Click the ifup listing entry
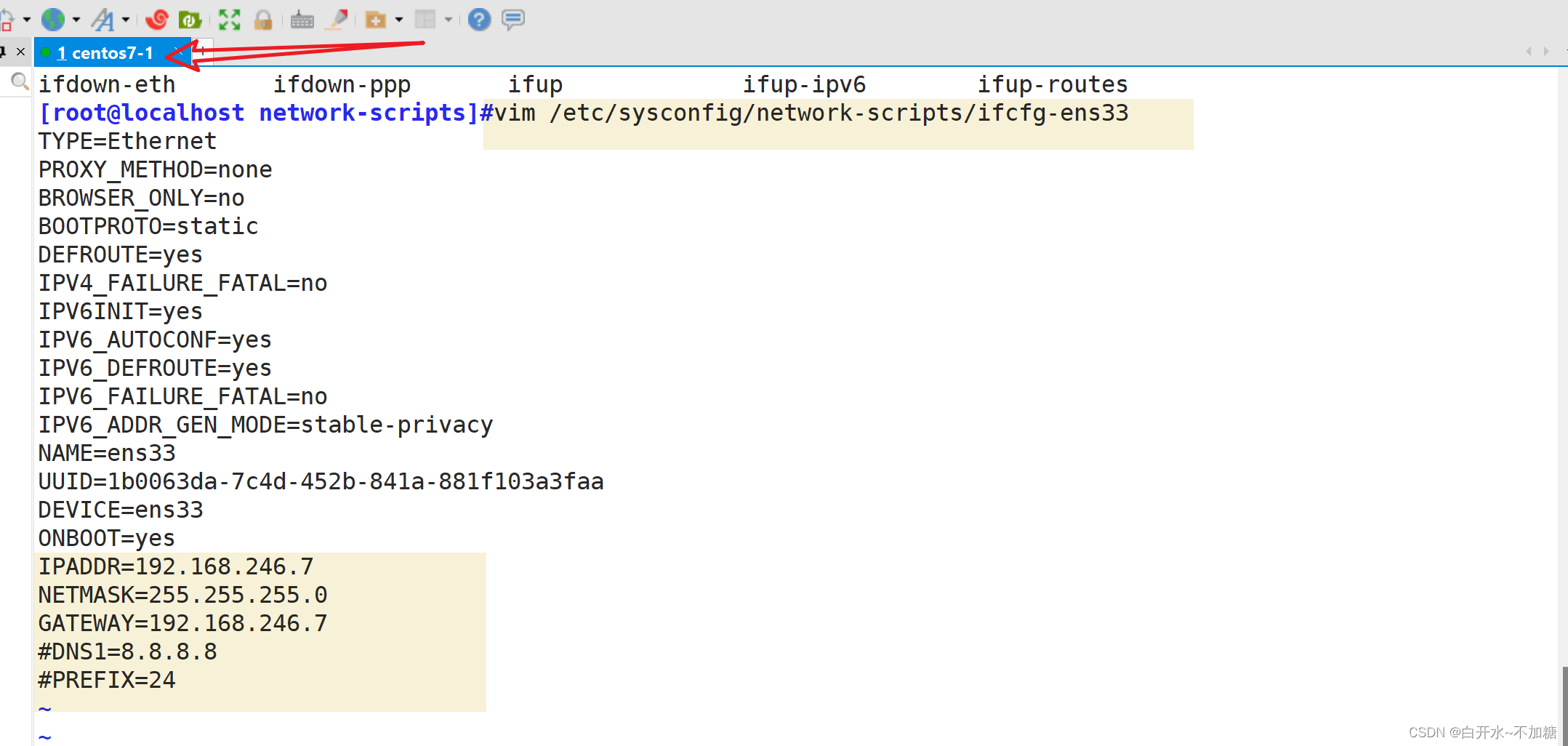 535,84
